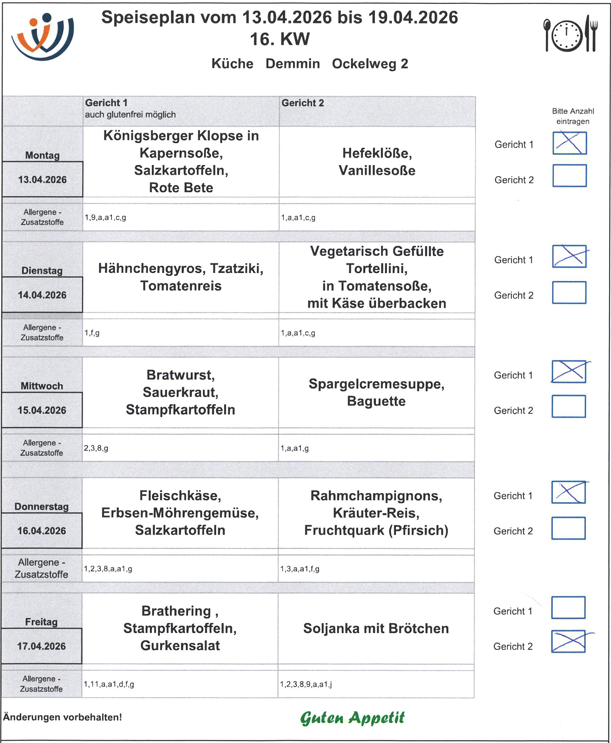611x743 pixels.
Task: Check the empty Gericht 1 box for Freitag
Action: pos(569,608)
